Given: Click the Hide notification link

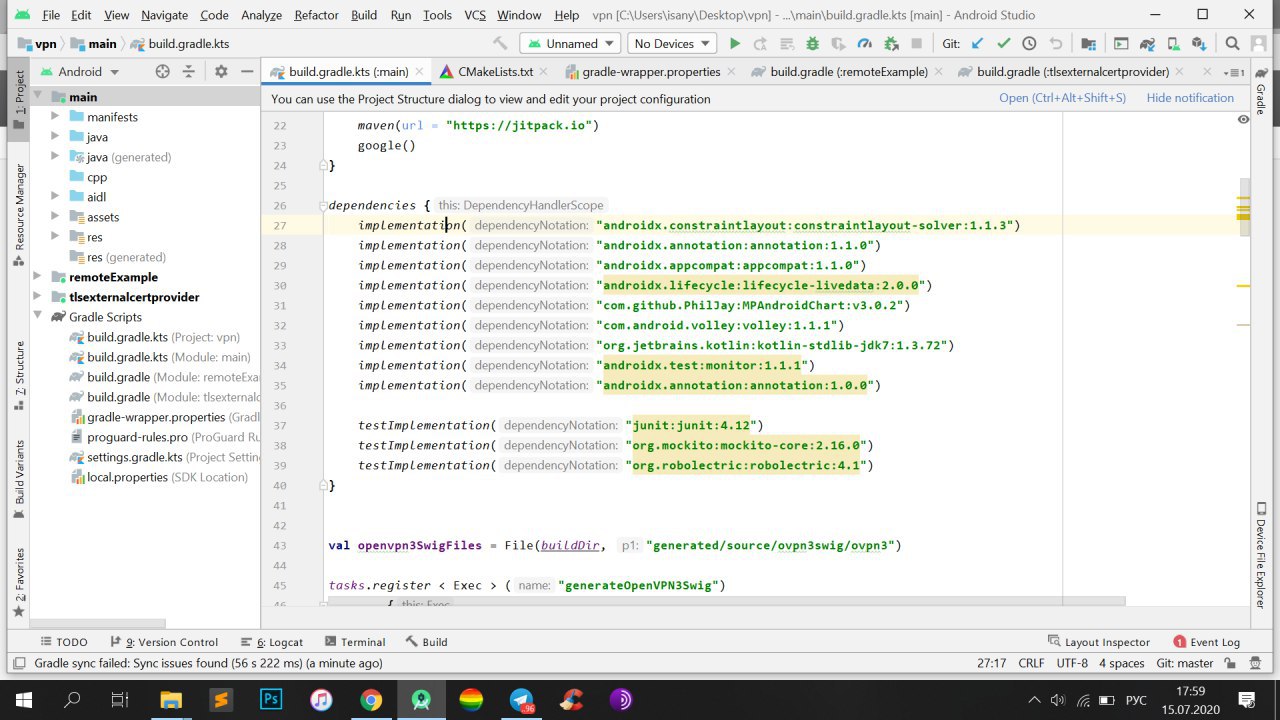Looking at the screenshot, I should coord(1190,98).
